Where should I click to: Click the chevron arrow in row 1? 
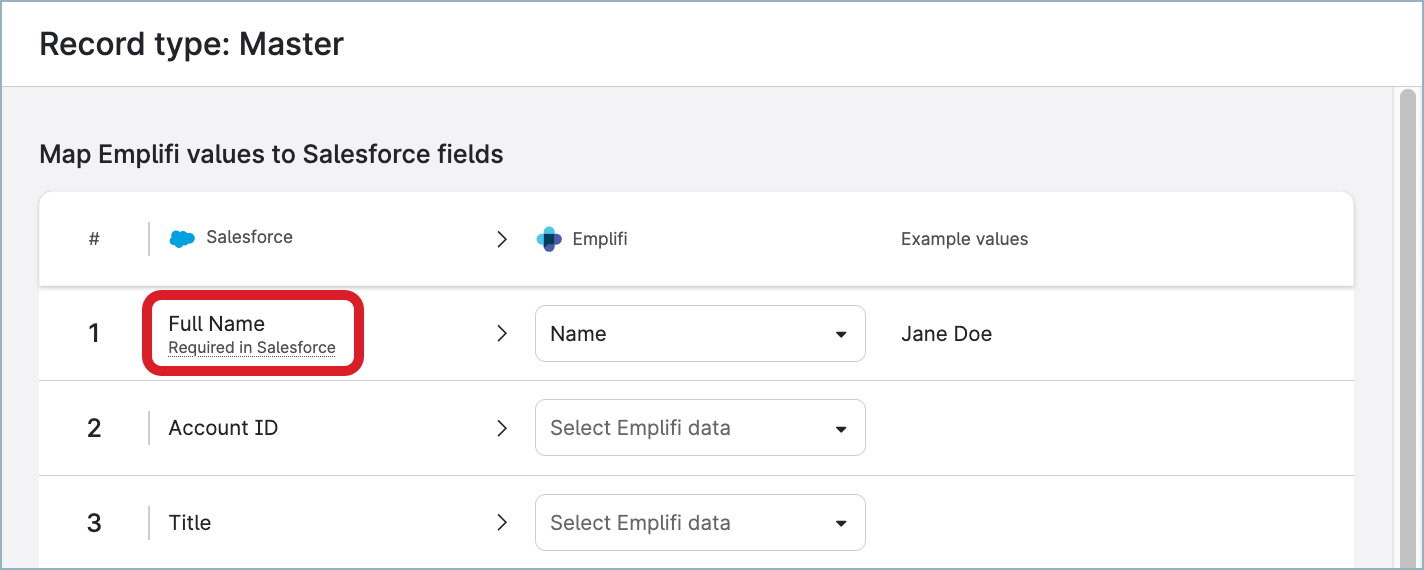(x=502, y=333)
